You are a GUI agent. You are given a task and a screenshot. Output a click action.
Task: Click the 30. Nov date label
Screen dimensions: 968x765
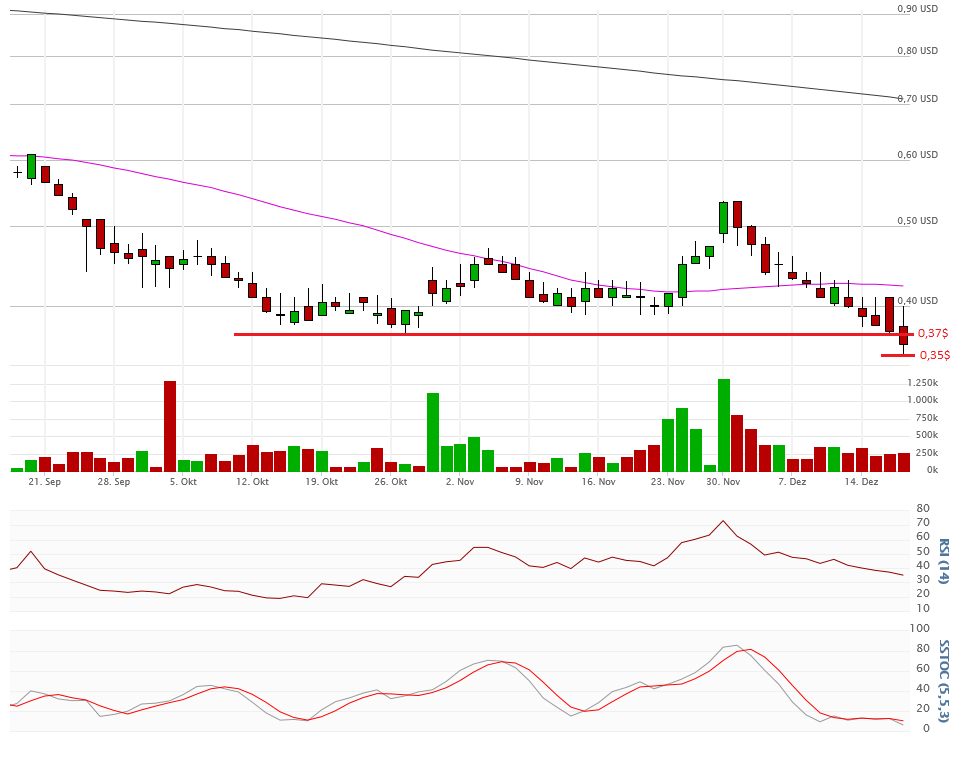[x=723, y=482]
